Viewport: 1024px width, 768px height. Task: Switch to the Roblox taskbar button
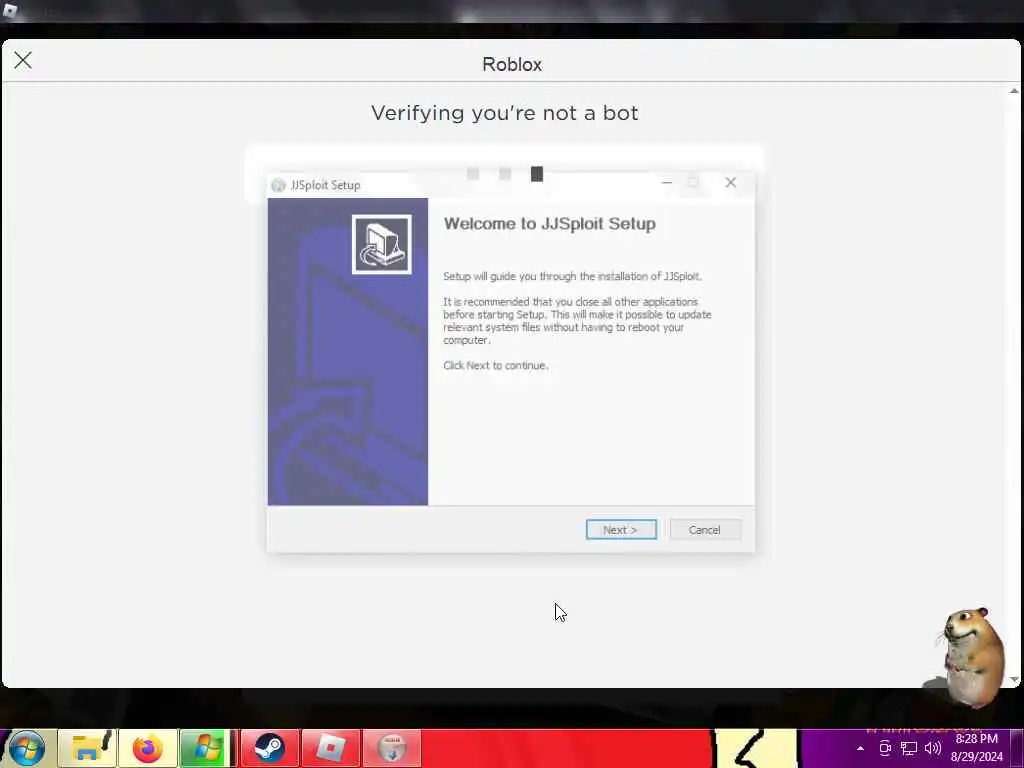click(330, 748)
